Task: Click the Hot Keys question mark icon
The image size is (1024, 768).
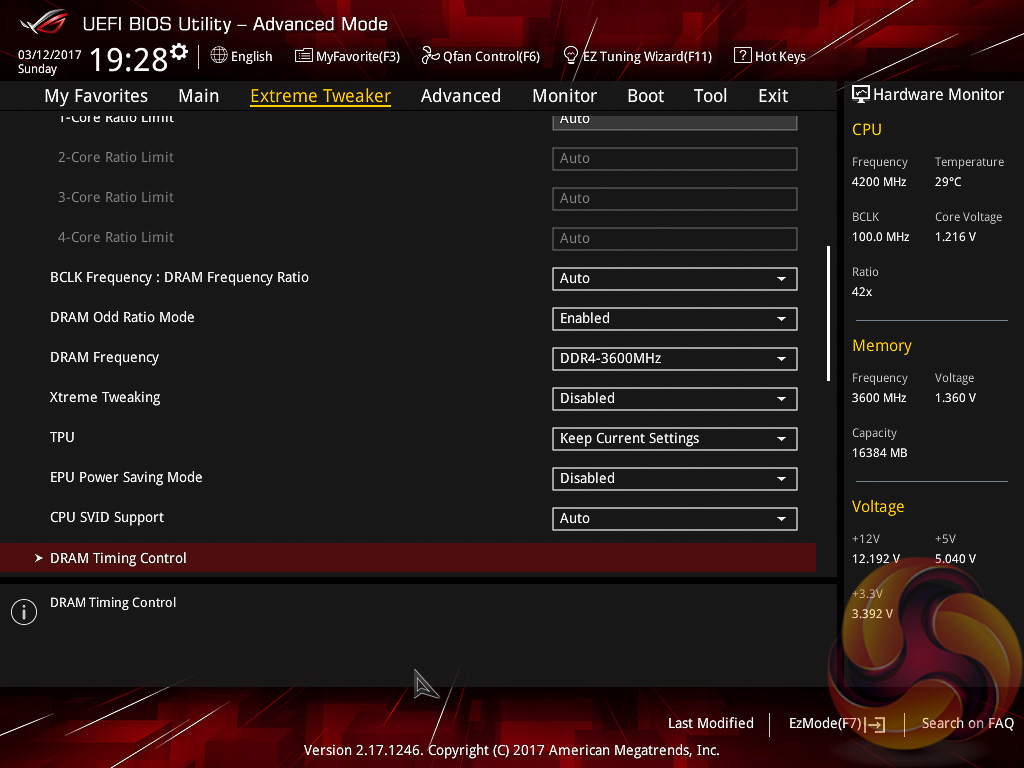Action: tap(743, 56)
